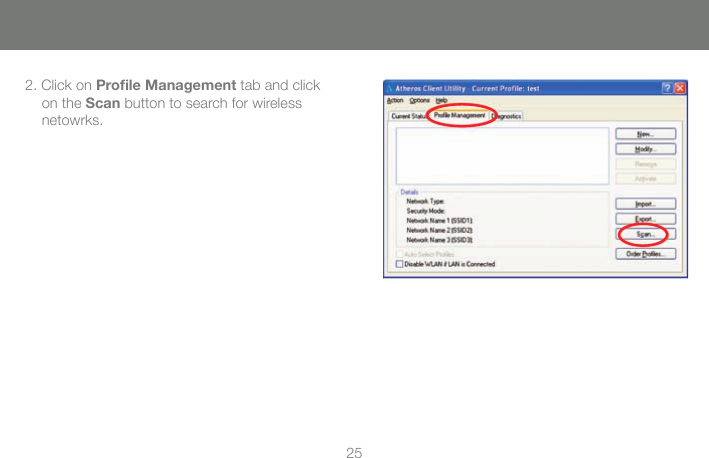709x458 pixels.
Task: Close the Atheros Client Utility window
Action: point(680,88)
